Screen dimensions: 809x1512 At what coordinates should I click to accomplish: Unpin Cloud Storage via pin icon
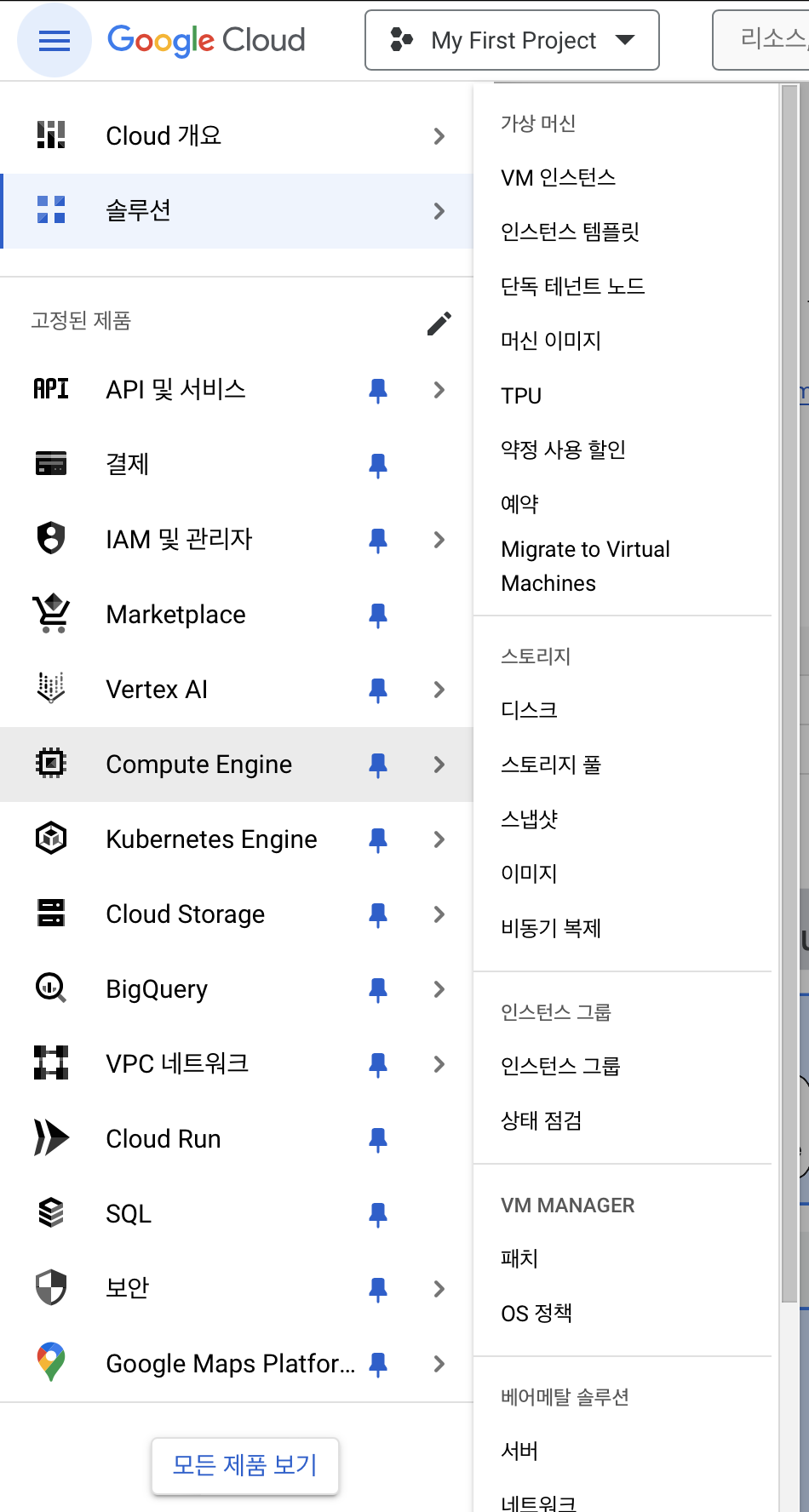pyautogui.click(x=378, y=915)
